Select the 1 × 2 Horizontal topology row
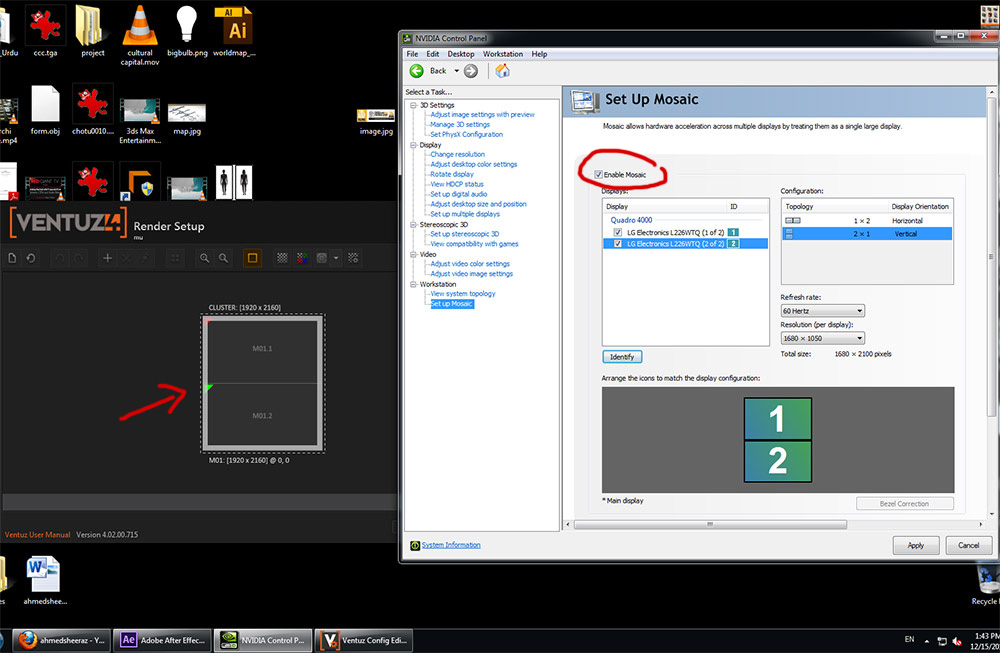Image resolution: width=1000 pixels, height=653 pixels. coord(866,220)
